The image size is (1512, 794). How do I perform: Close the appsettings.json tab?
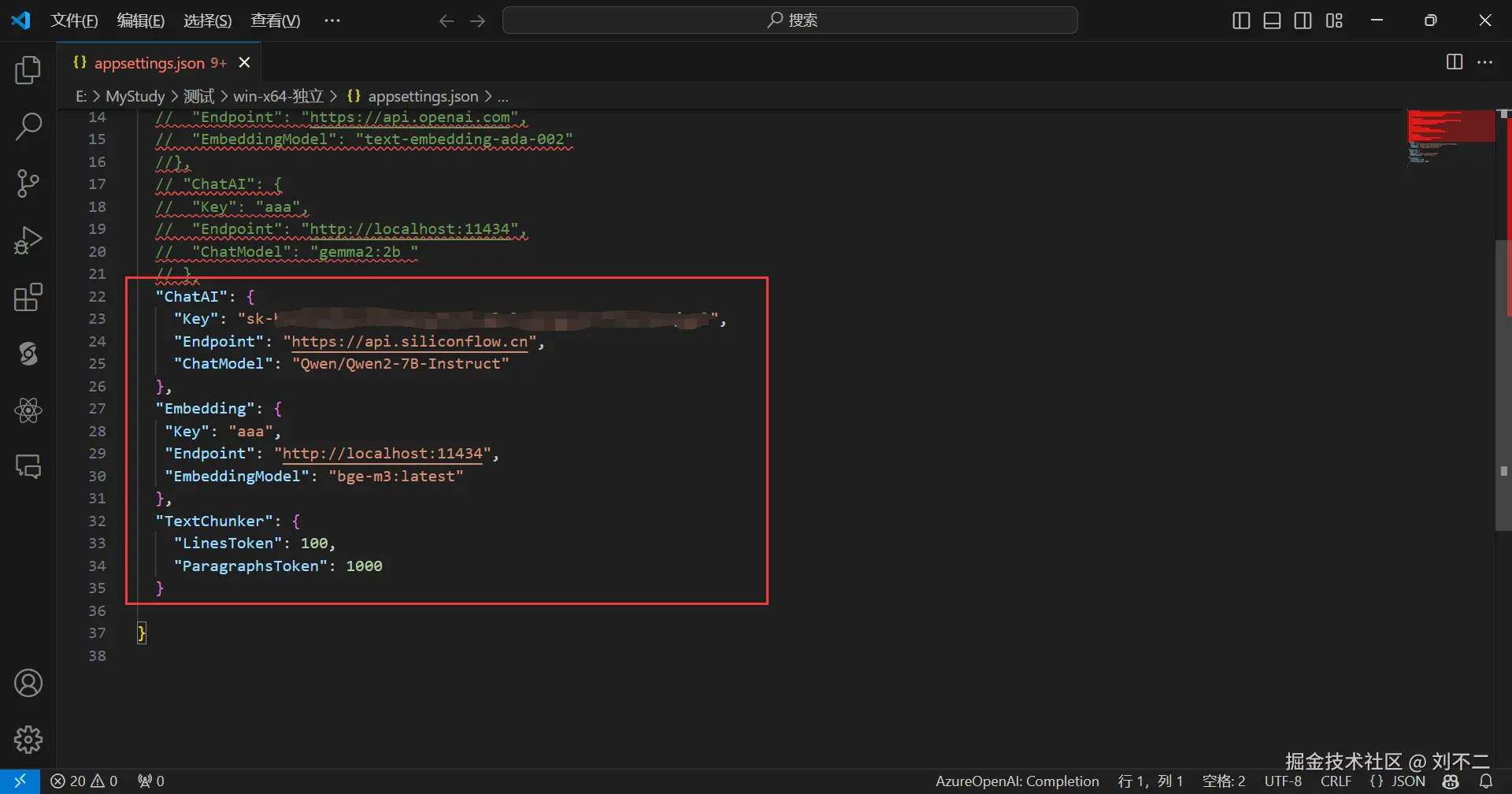pos(244,62)
